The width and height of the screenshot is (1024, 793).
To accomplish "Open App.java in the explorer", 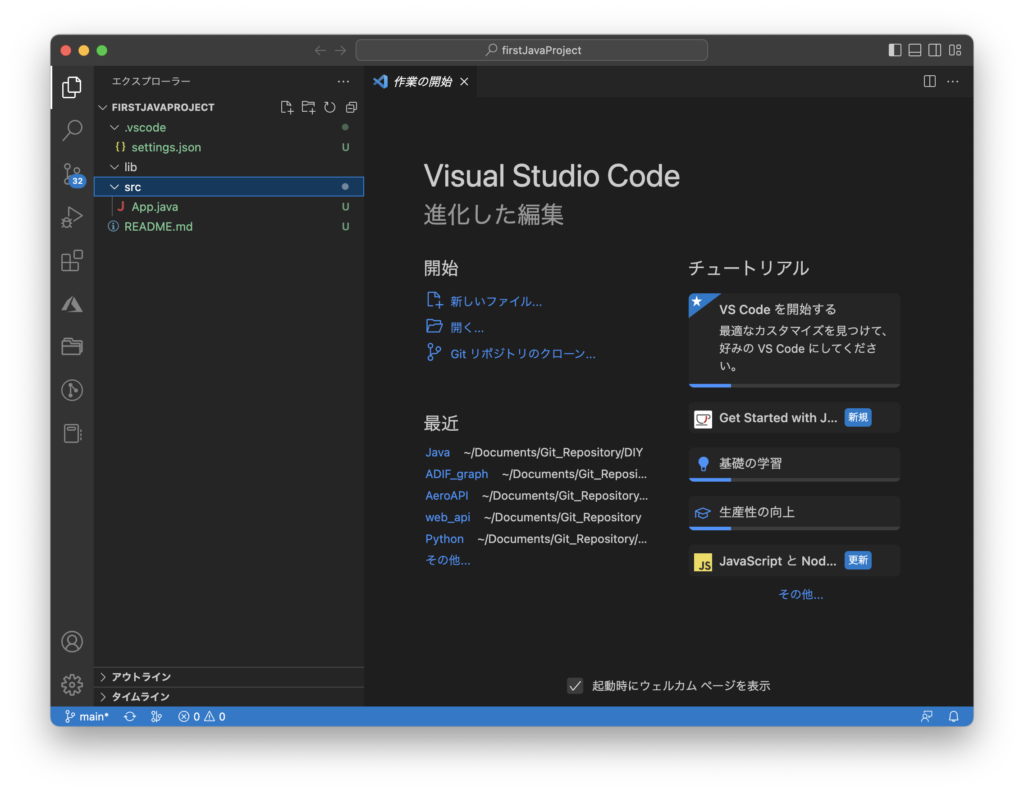I will point(154,207).
